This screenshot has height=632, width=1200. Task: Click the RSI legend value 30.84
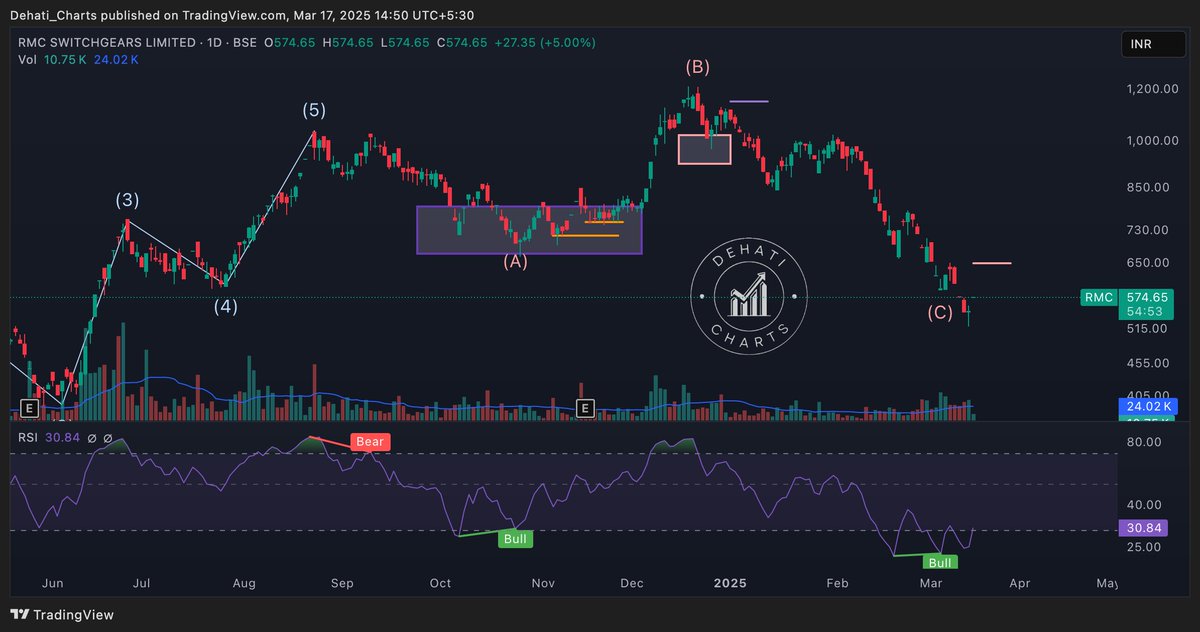(x=63, y=438)
